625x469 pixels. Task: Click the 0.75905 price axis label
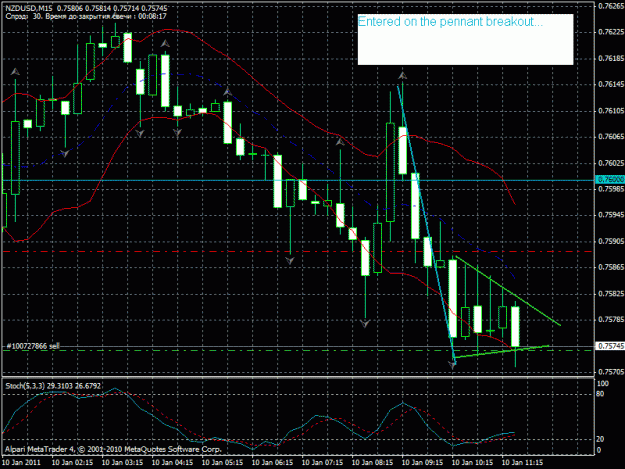coord(611,241)
